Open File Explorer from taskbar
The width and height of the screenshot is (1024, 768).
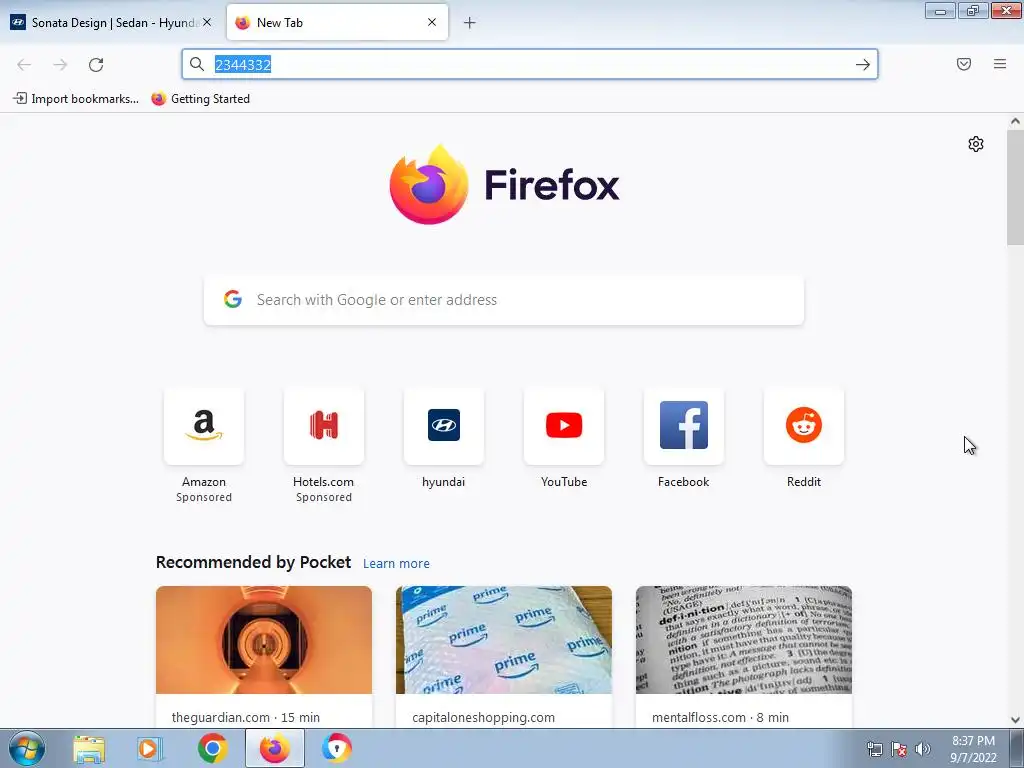coord(89,749)
